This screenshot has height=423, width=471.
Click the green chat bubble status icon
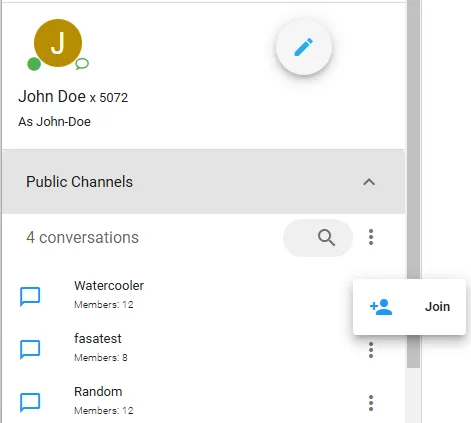[x=82, y=64]
